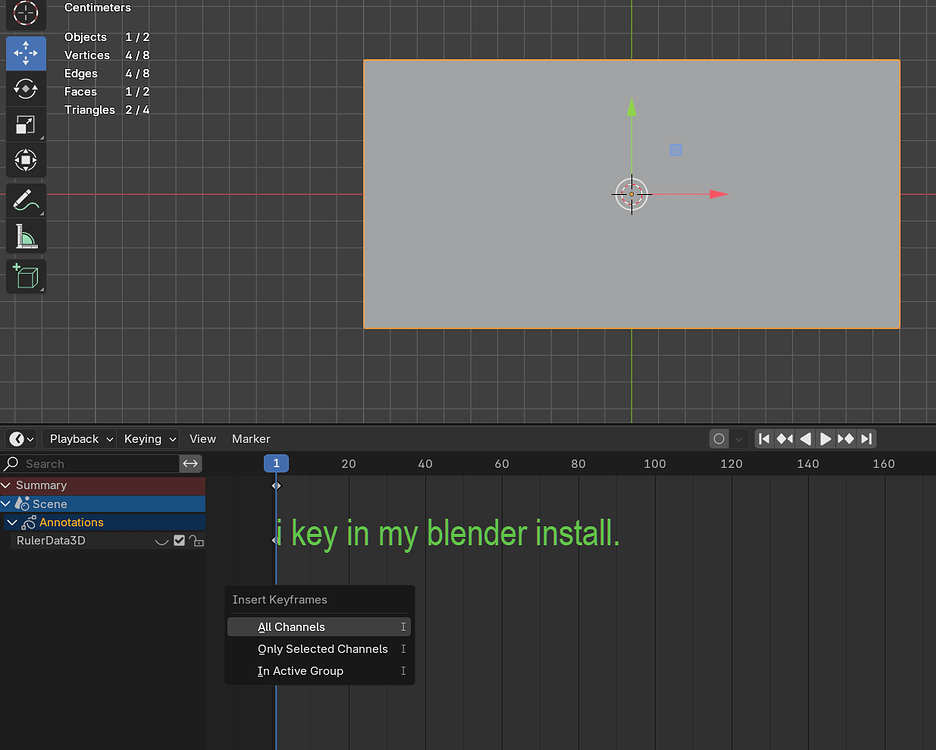The image size is (936, 750).
Task: Select the Transform tool
Action: pyautogui.click(x=26, y=160)
